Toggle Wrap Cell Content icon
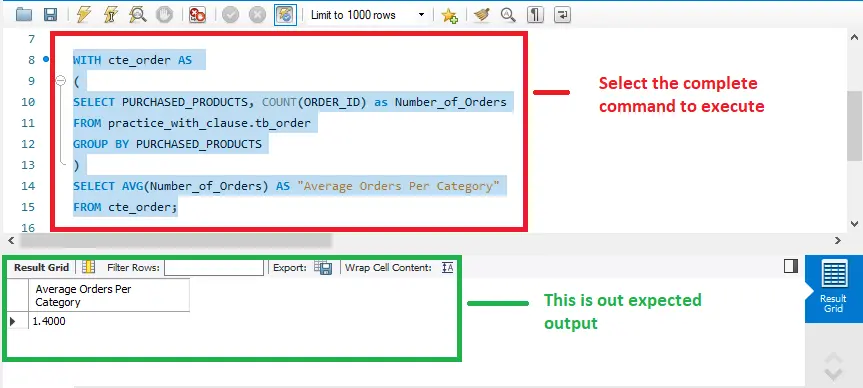The width and height of the screenshot is (863, 388). click(447, 267)
